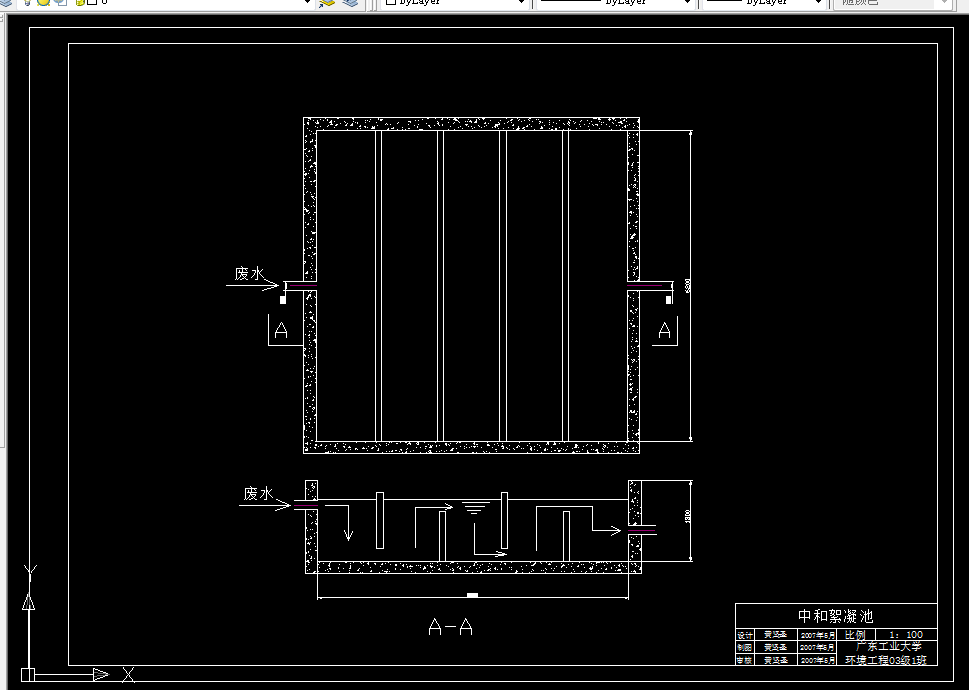
Task: Click the Make Object's Layer Current icon
Action: [x=327, y=2]
